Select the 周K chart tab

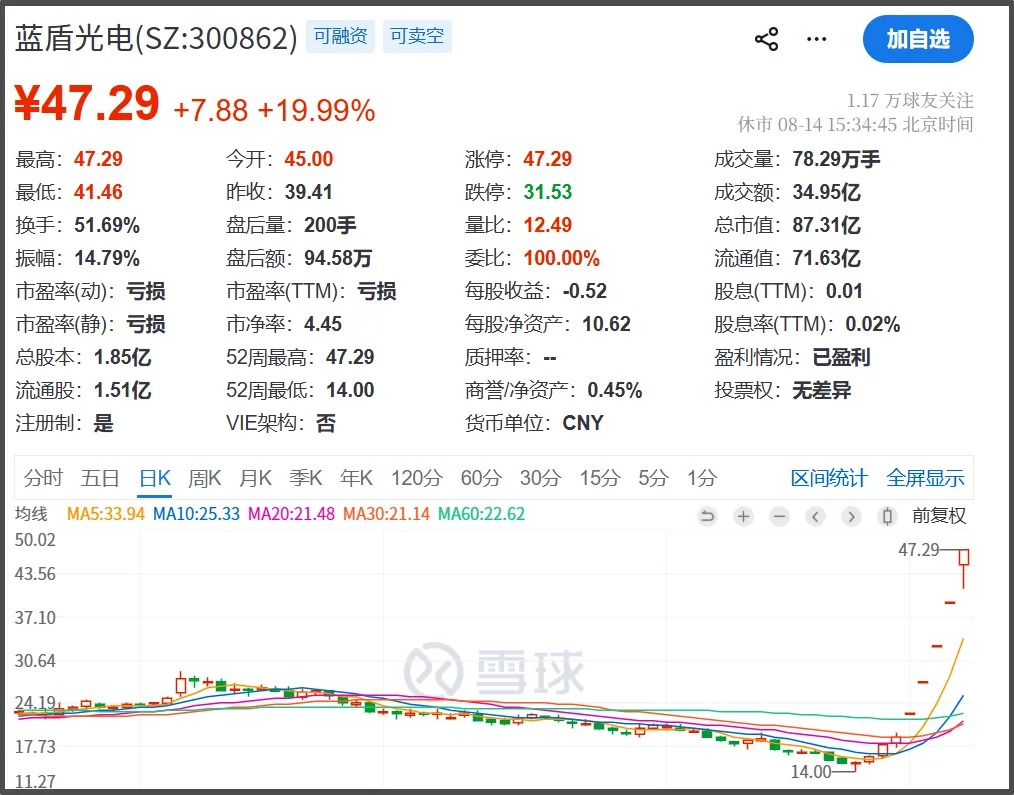point(204,478)
